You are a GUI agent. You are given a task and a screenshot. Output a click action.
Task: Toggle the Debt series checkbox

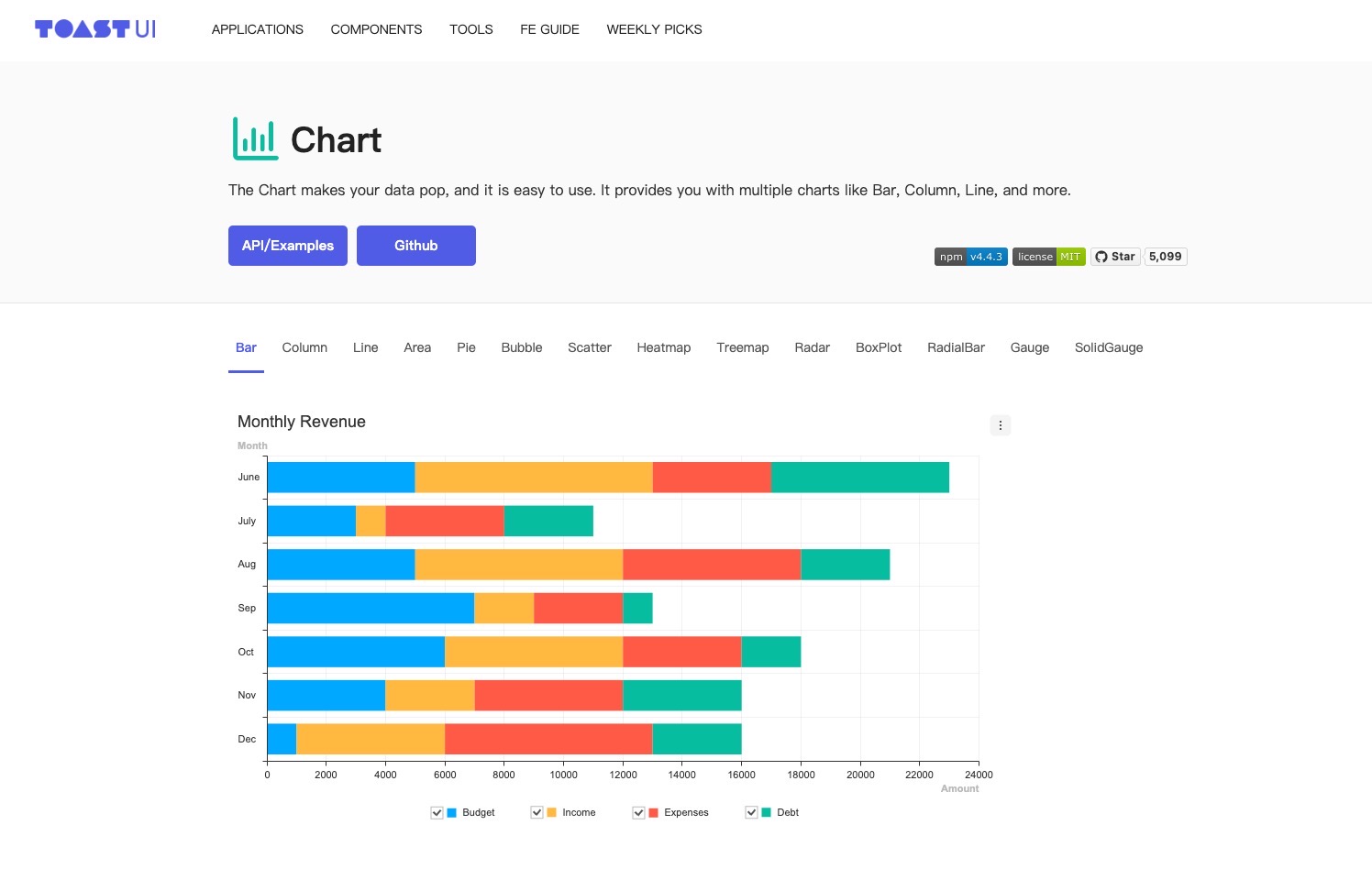point(752,813)
